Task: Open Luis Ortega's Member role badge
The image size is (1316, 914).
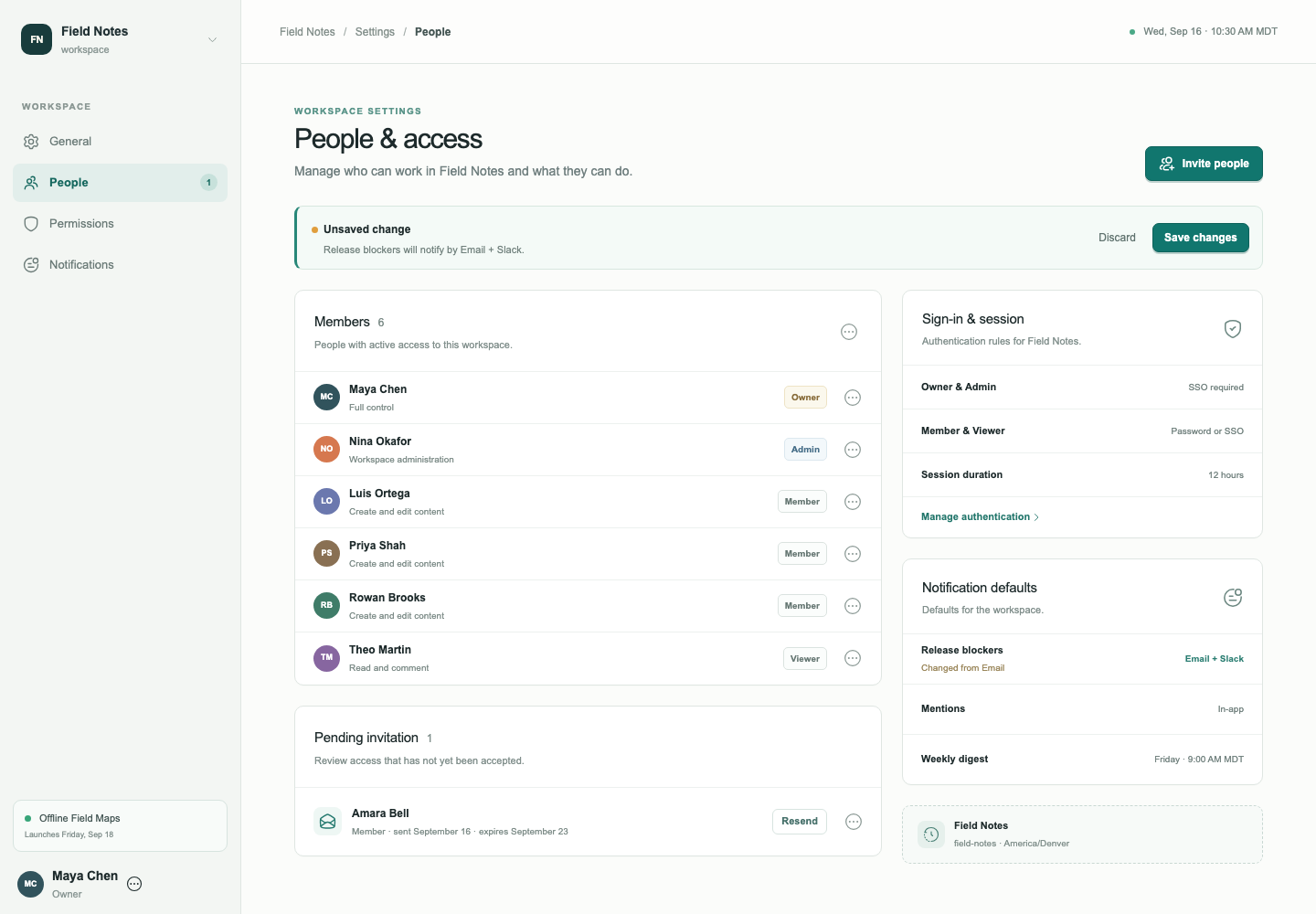Action: click(802, 502)
